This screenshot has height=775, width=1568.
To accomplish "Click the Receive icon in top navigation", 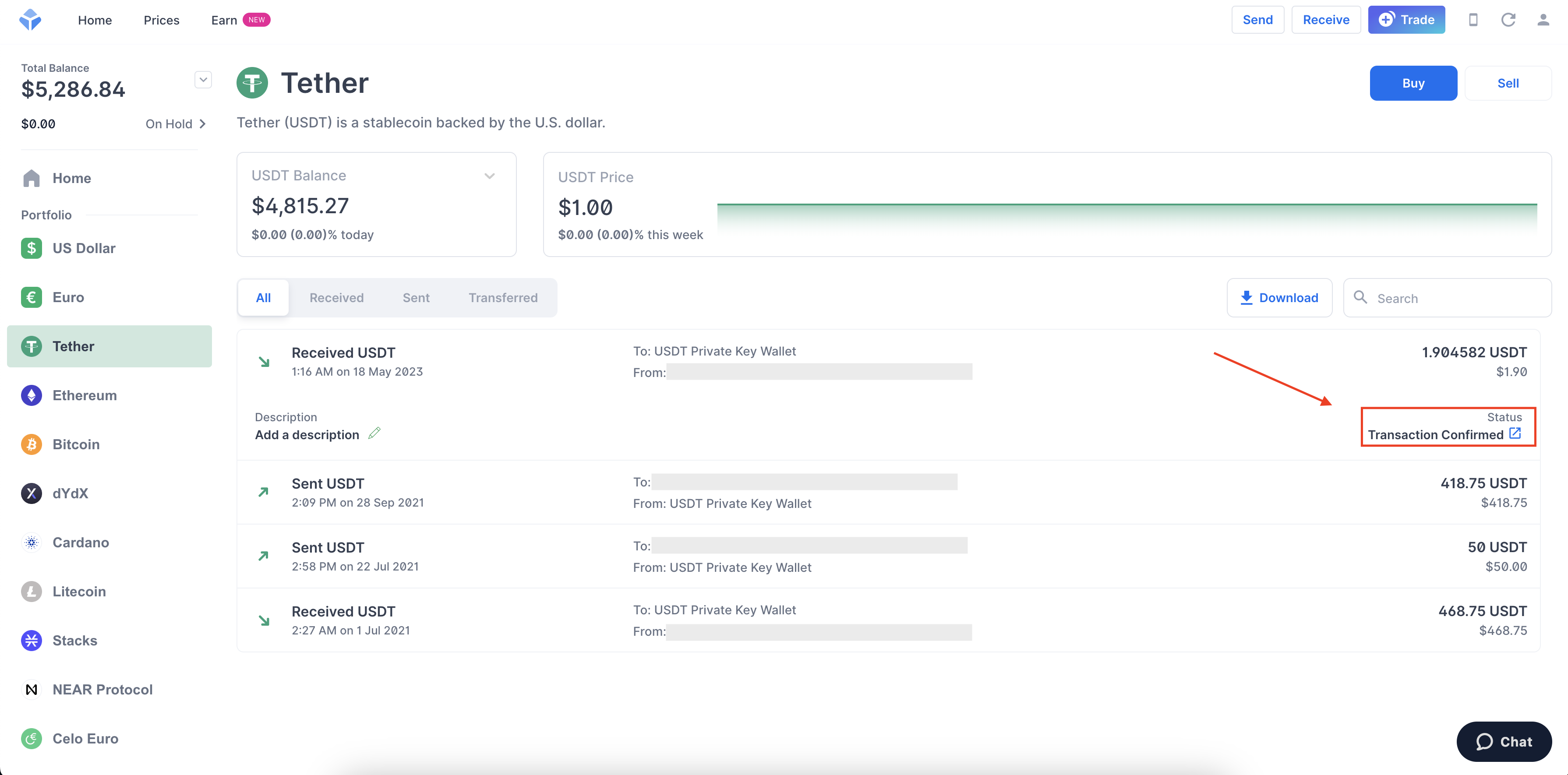I will [1325, 19].
